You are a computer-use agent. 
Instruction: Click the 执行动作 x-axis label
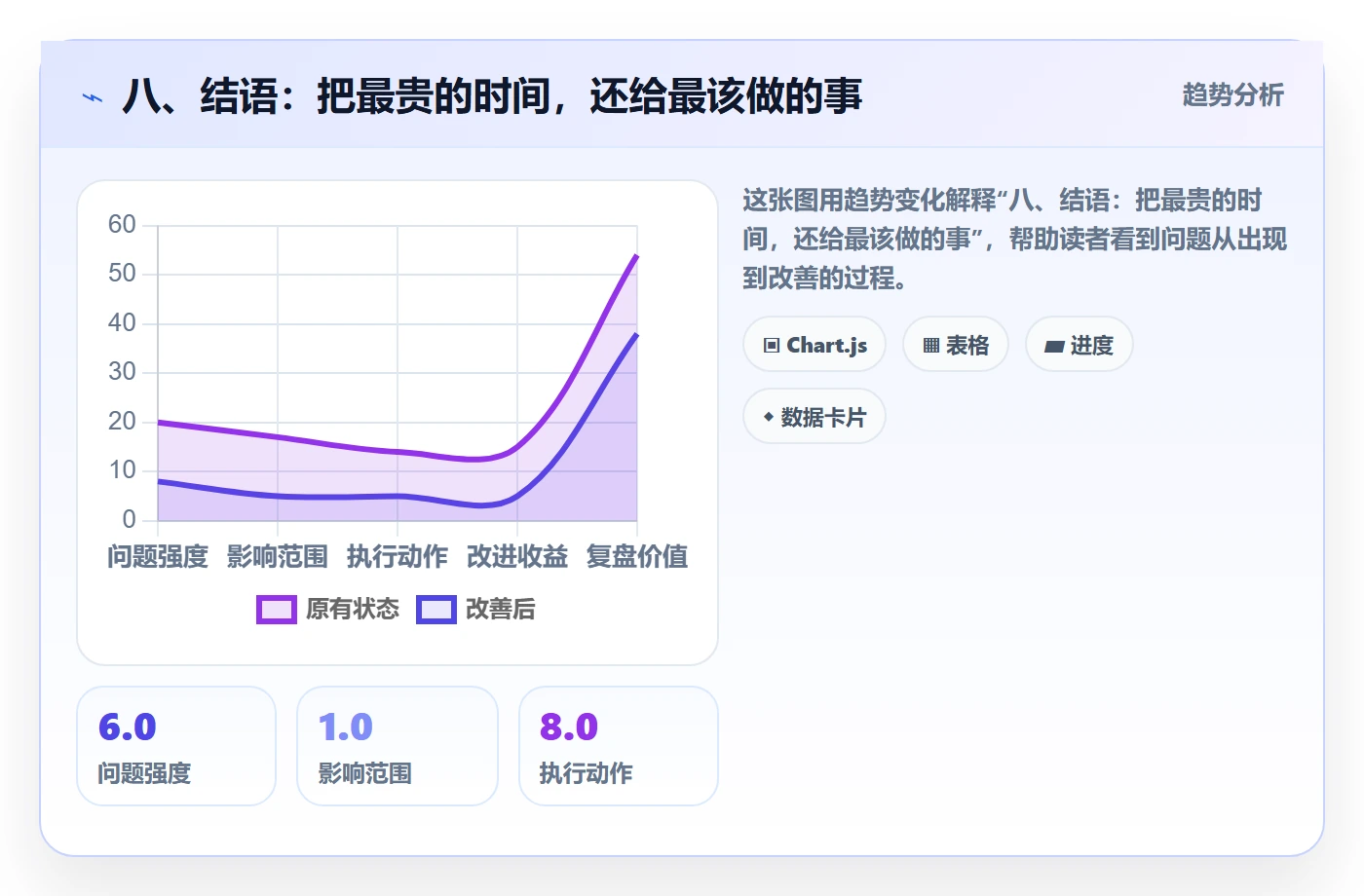click(x=398, y=557)
